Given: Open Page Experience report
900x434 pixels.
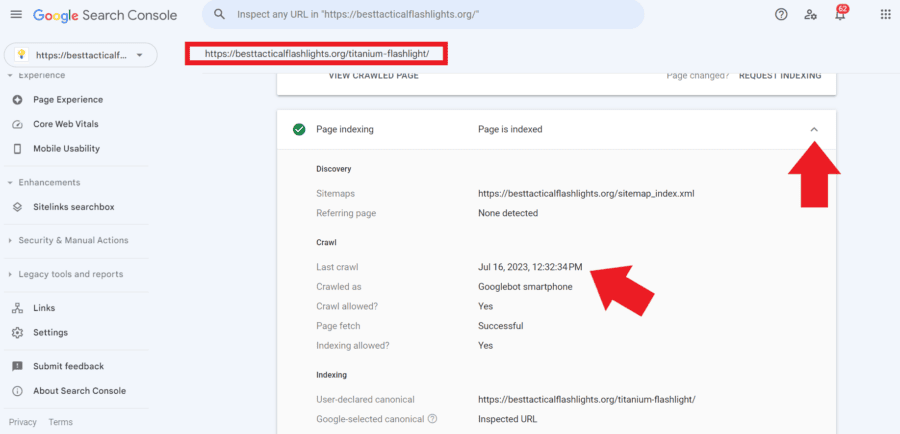Looking at the screenshot, I should [x=68, y=100].
